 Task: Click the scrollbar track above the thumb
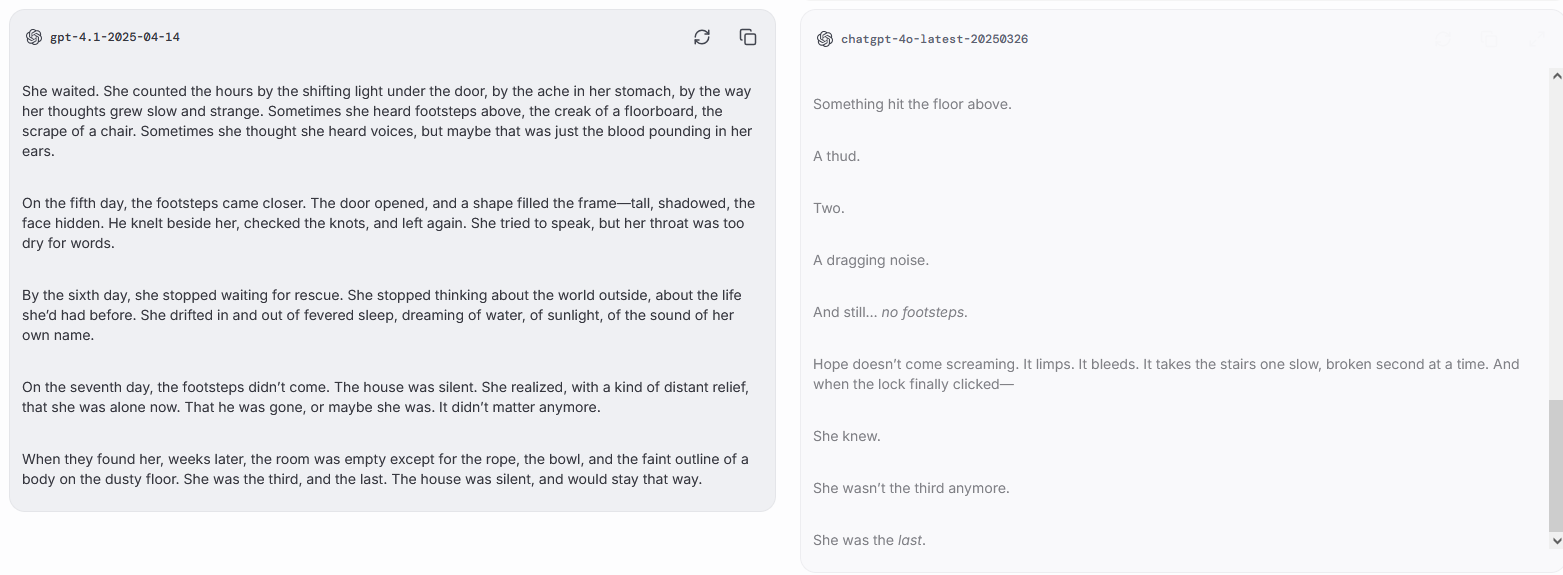pyautogui.click(x=1555, y=240)
